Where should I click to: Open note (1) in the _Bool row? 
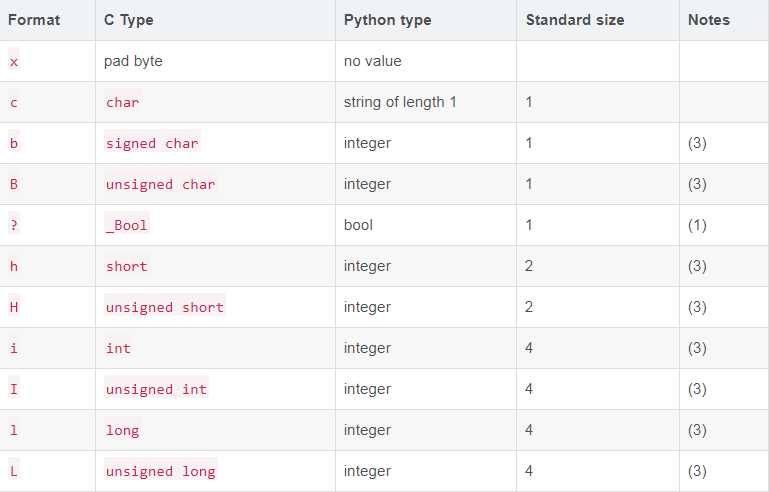pyautogui.click(x=697, y=225)
